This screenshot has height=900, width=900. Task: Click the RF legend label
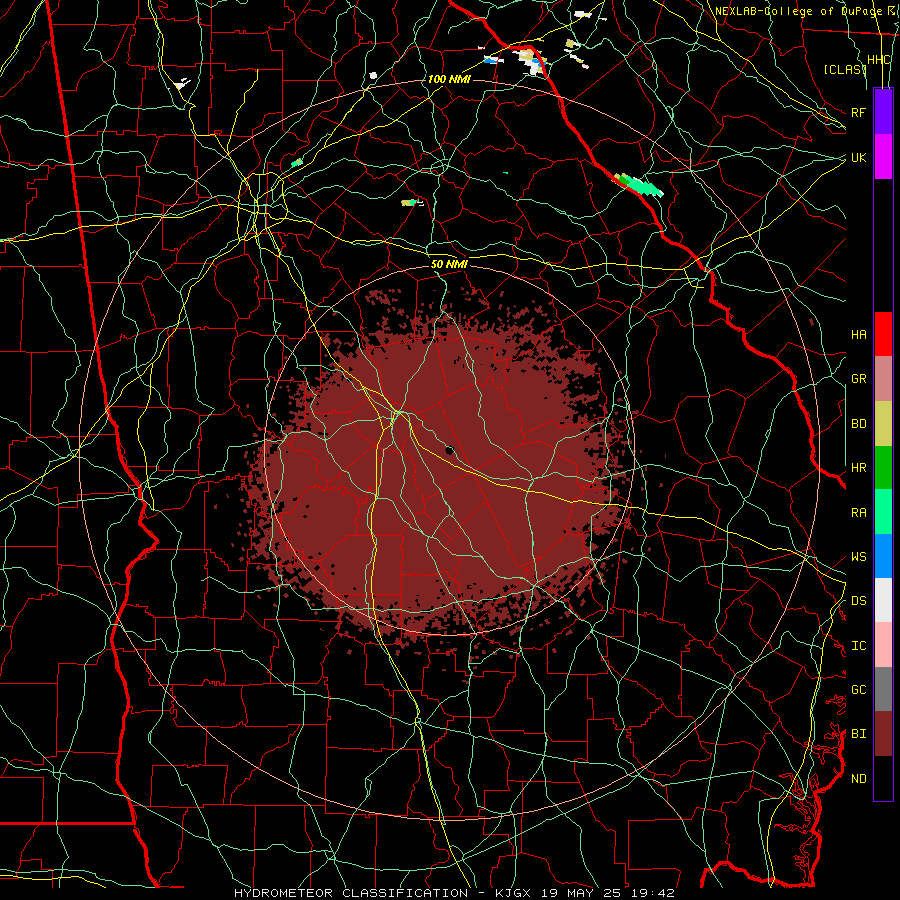859,112
